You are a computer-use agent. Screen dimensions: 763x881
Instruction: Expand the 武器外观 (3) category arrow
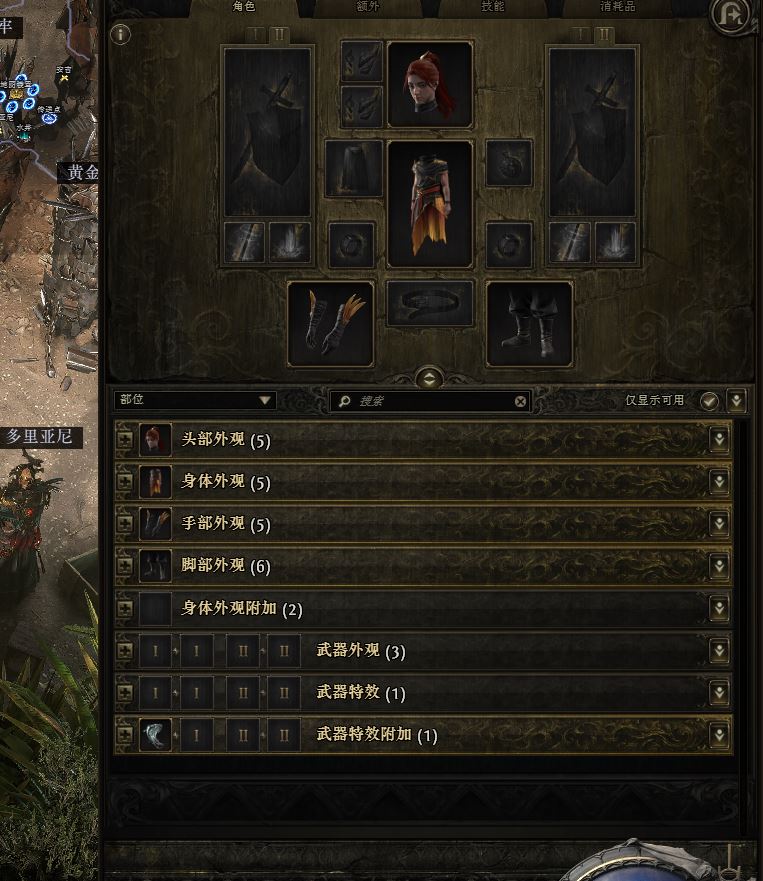(x=719, y=651)
